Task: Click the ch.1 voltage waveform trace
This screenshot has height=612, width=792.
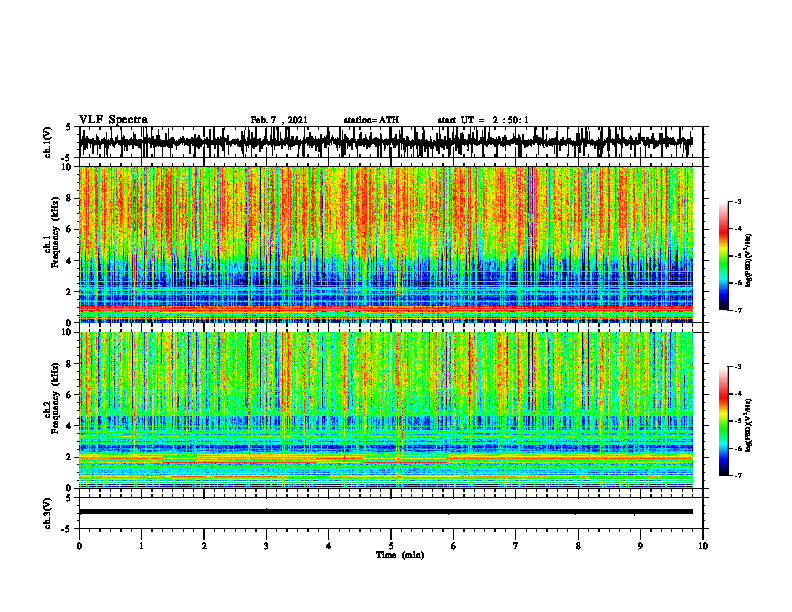Action: [x=385, y=142]
